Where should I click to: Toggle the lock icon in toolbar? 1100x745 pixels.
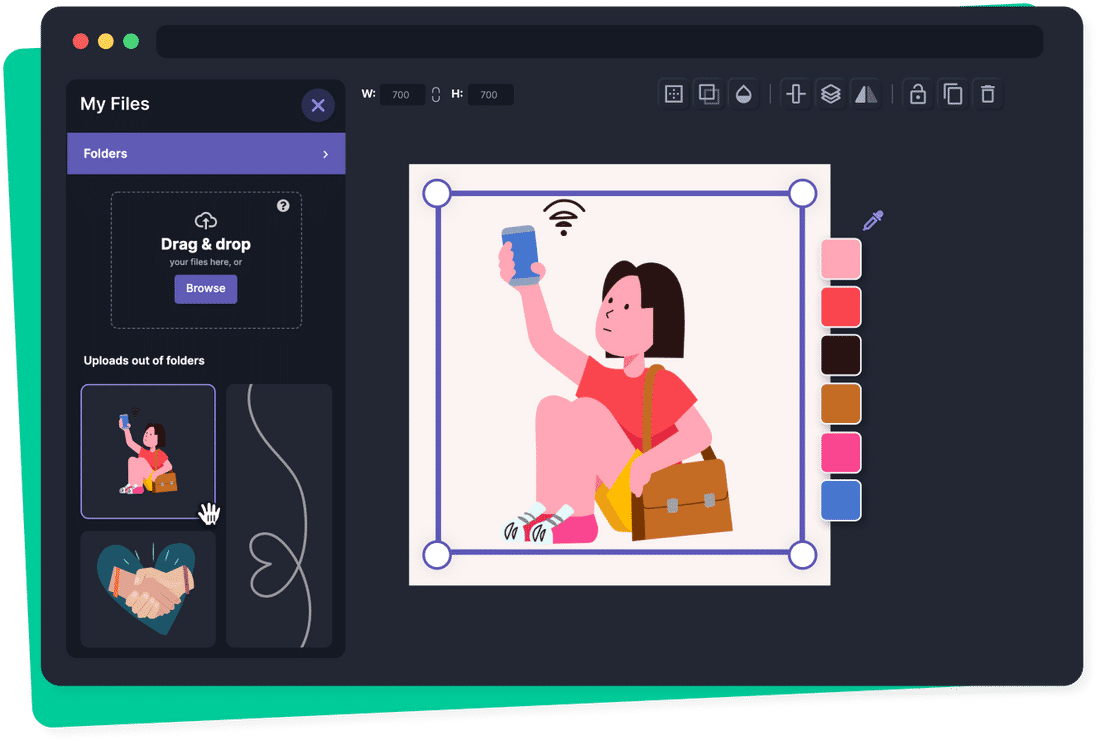click(917, 94)
